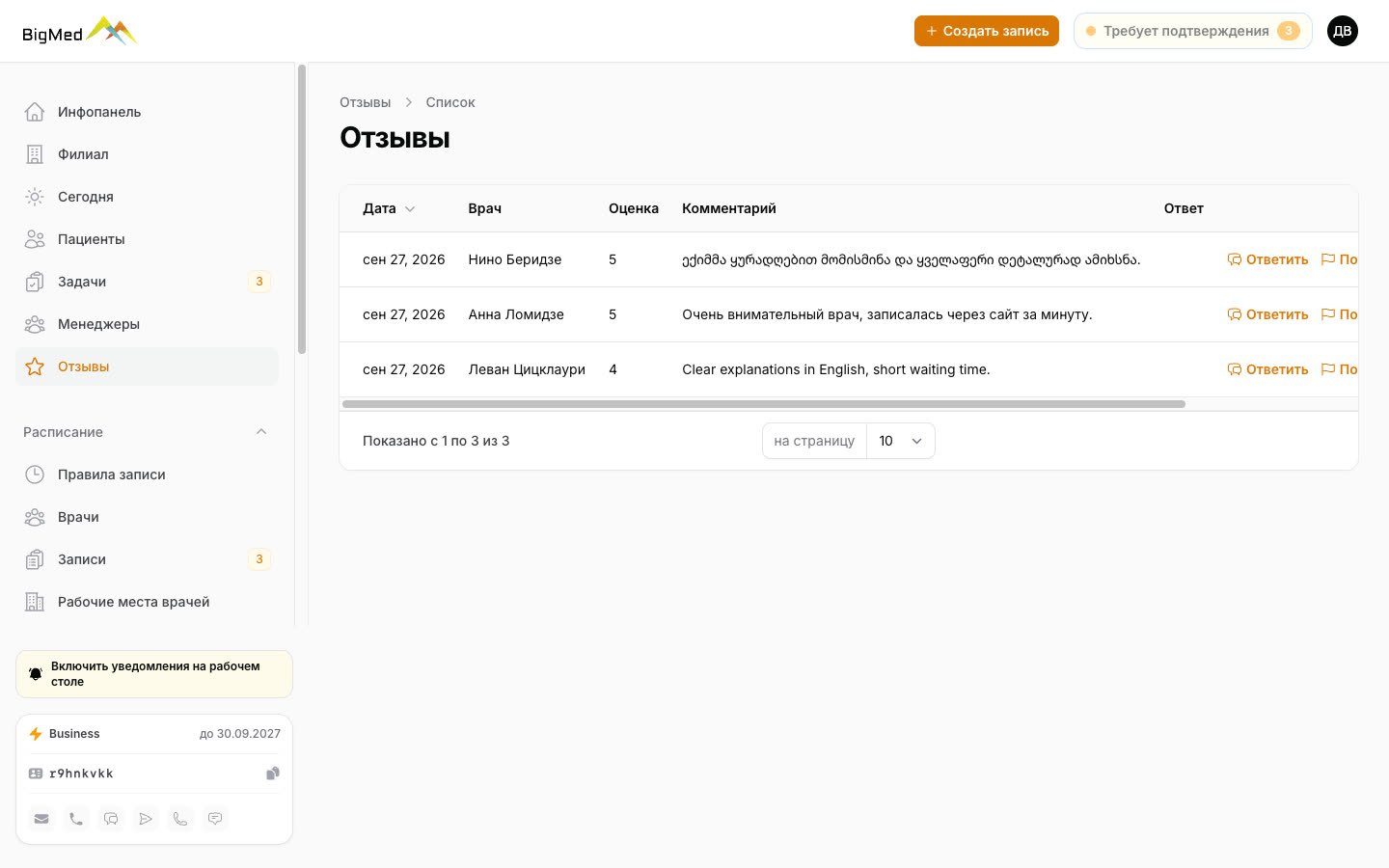Open Задачи in the sidebar

pyautogui.click(x=147, y=282)
